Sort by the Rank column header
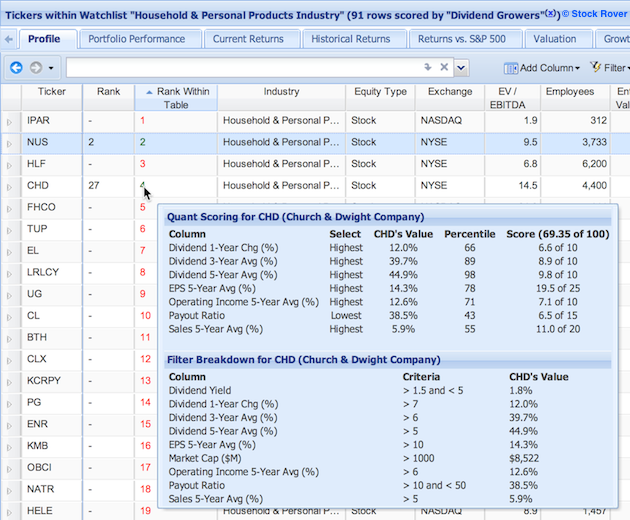This screenshot has height=520, width=630. 108,98
